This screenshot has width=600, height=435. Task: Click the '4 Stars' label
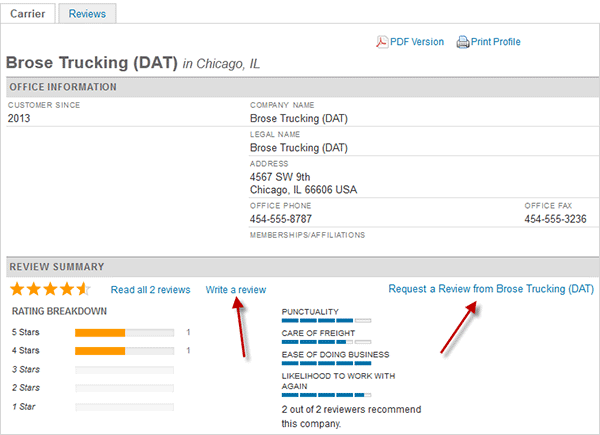coord(26,350)
